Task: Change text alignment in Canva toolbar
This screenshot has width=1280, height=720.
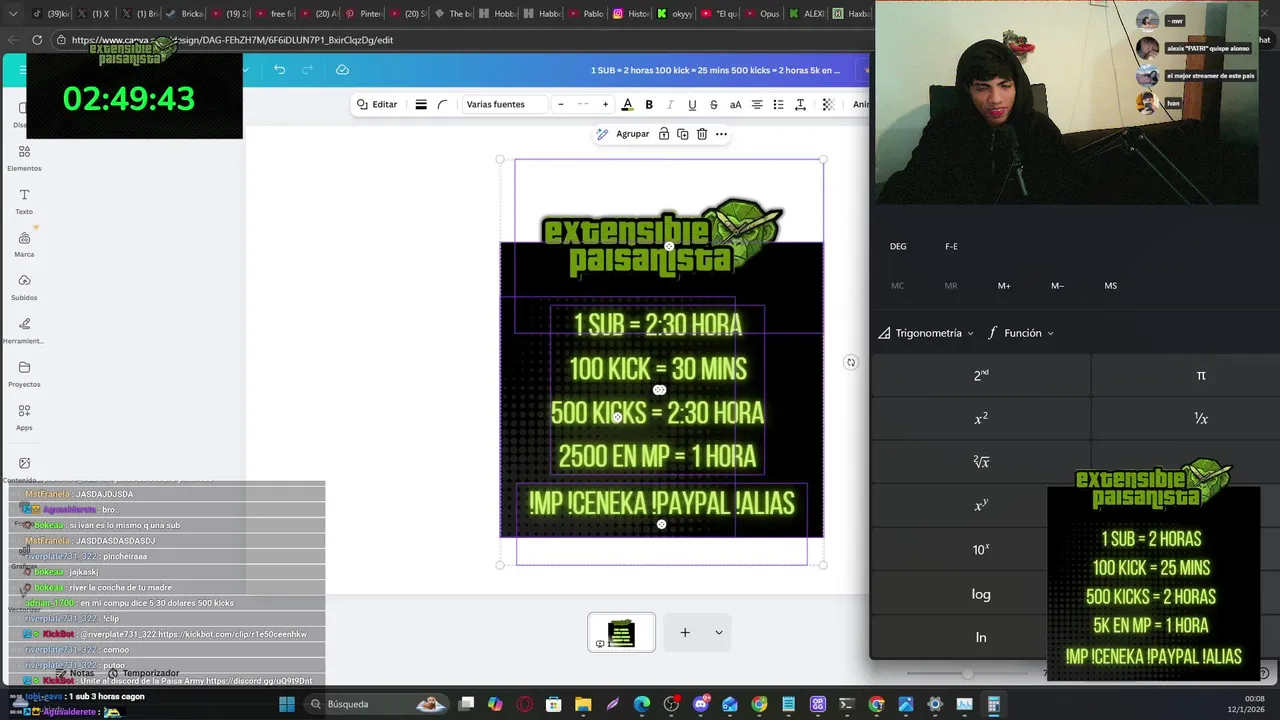Action: pos(757,105)
